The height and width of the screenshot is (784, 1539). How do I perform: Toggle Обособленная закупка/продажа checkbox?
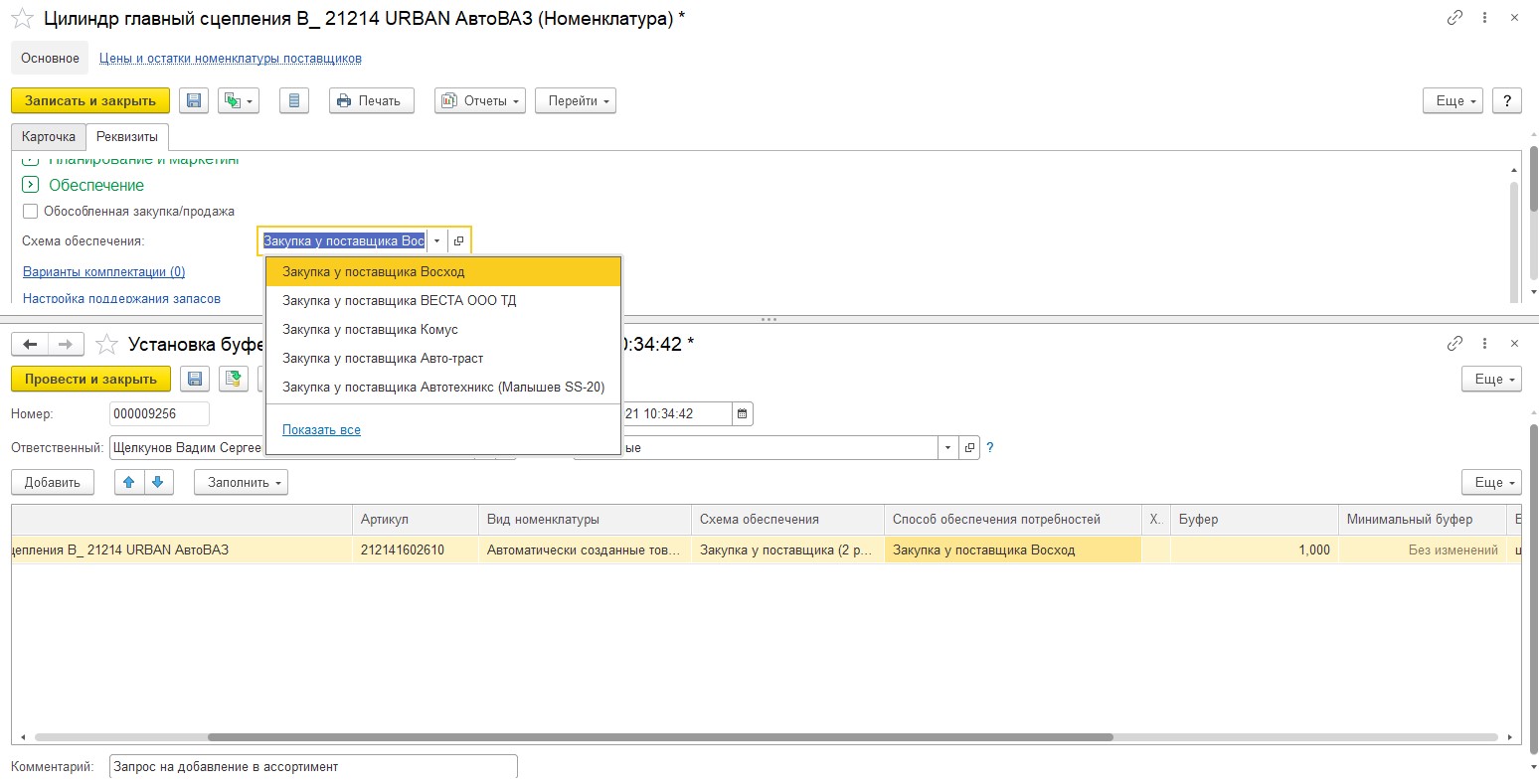30,211
